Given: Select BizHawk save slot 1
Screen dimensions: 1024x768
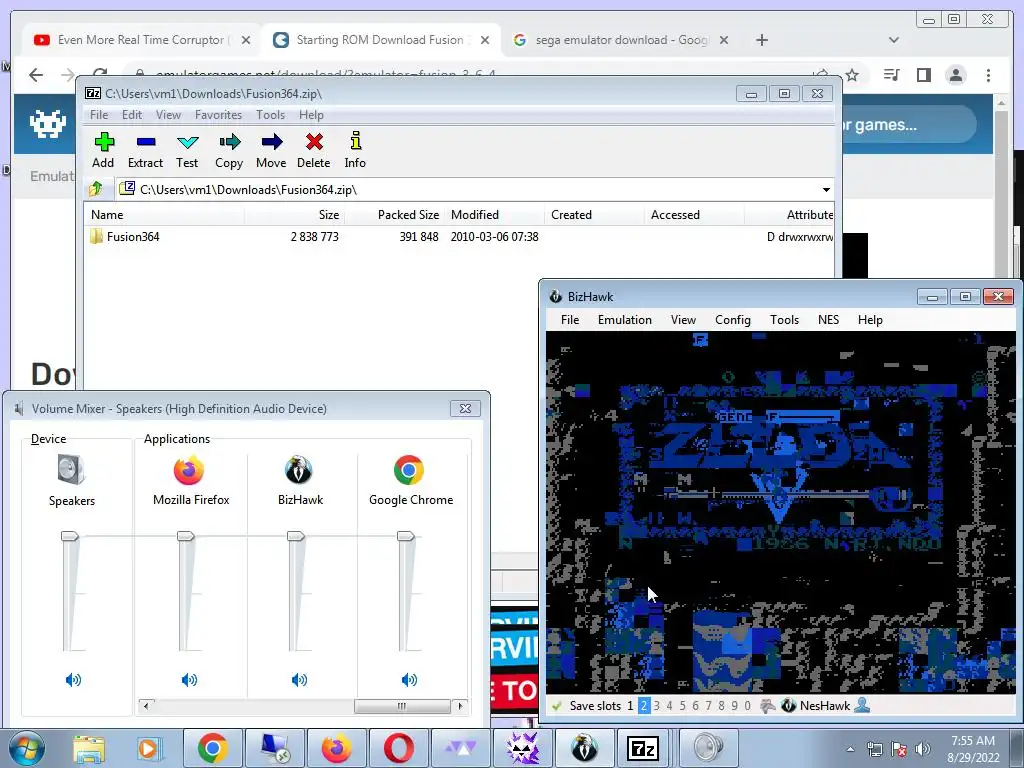Looking at the screenshot, I should (x=630, y=706).
